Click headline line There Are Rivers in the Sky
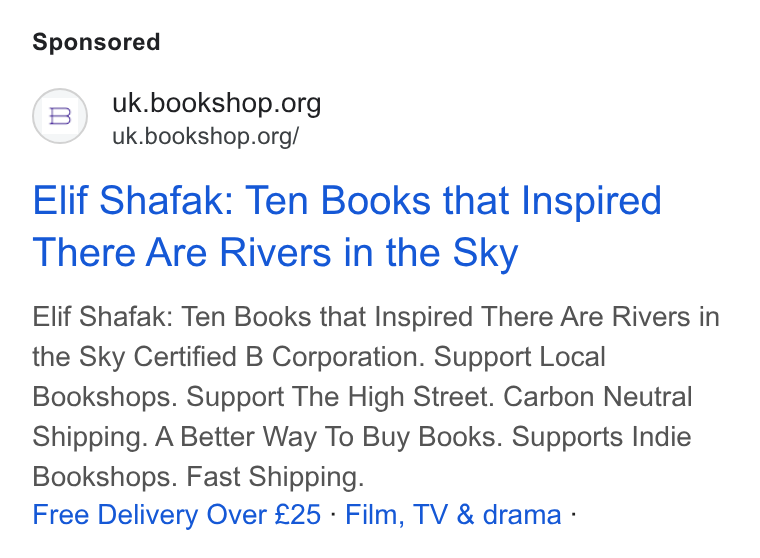Image resolution: width=760 pixels, height=558 pixels. [275, 253]
